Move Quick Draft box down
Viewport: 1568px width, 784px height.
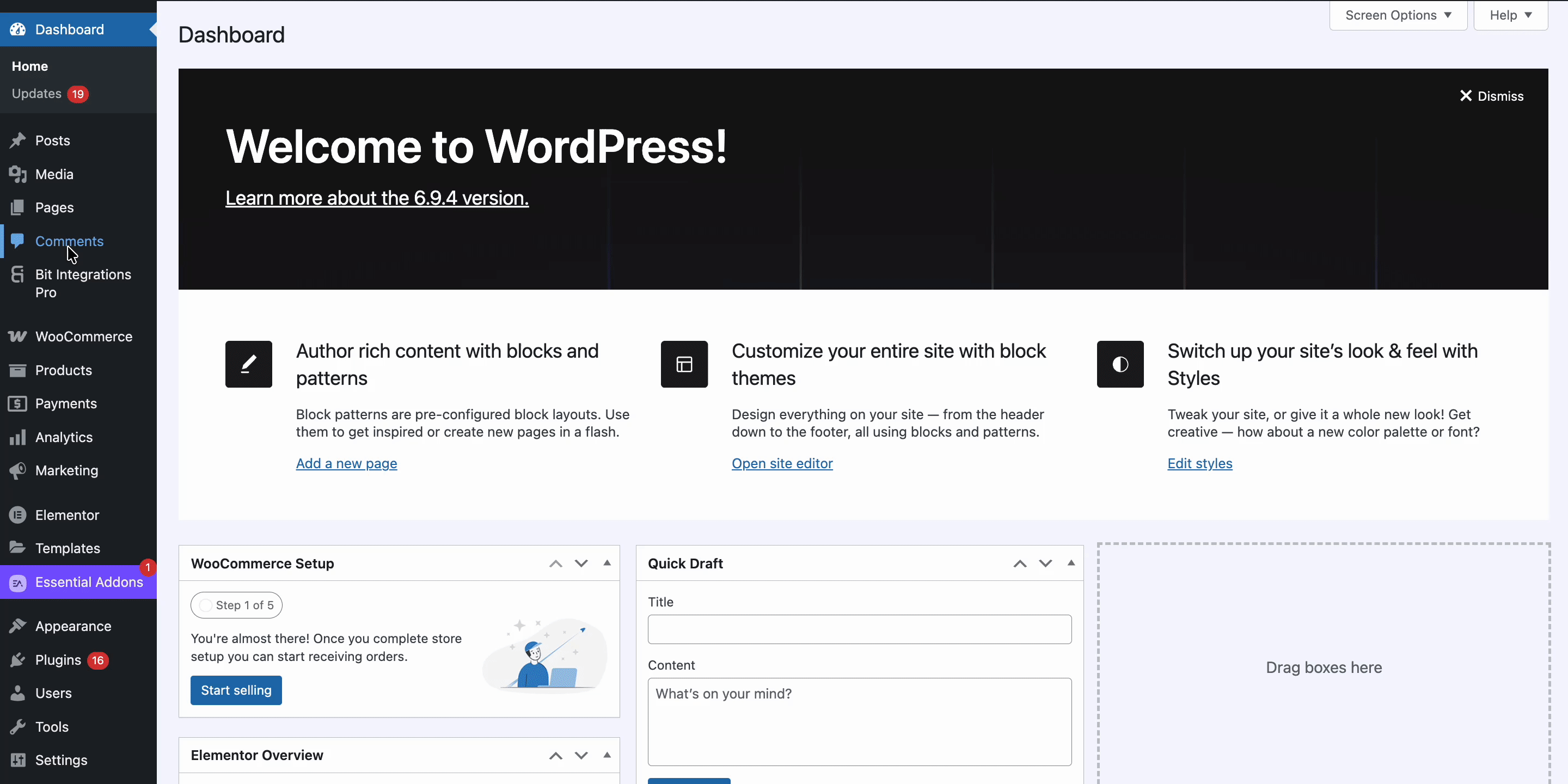click(1045, 563)
